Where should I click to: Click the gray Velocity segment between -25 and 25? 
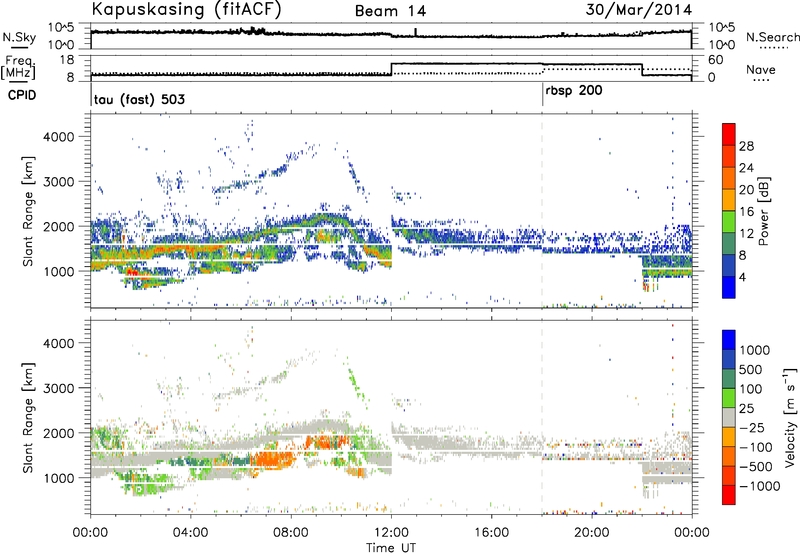coord(729,417)
